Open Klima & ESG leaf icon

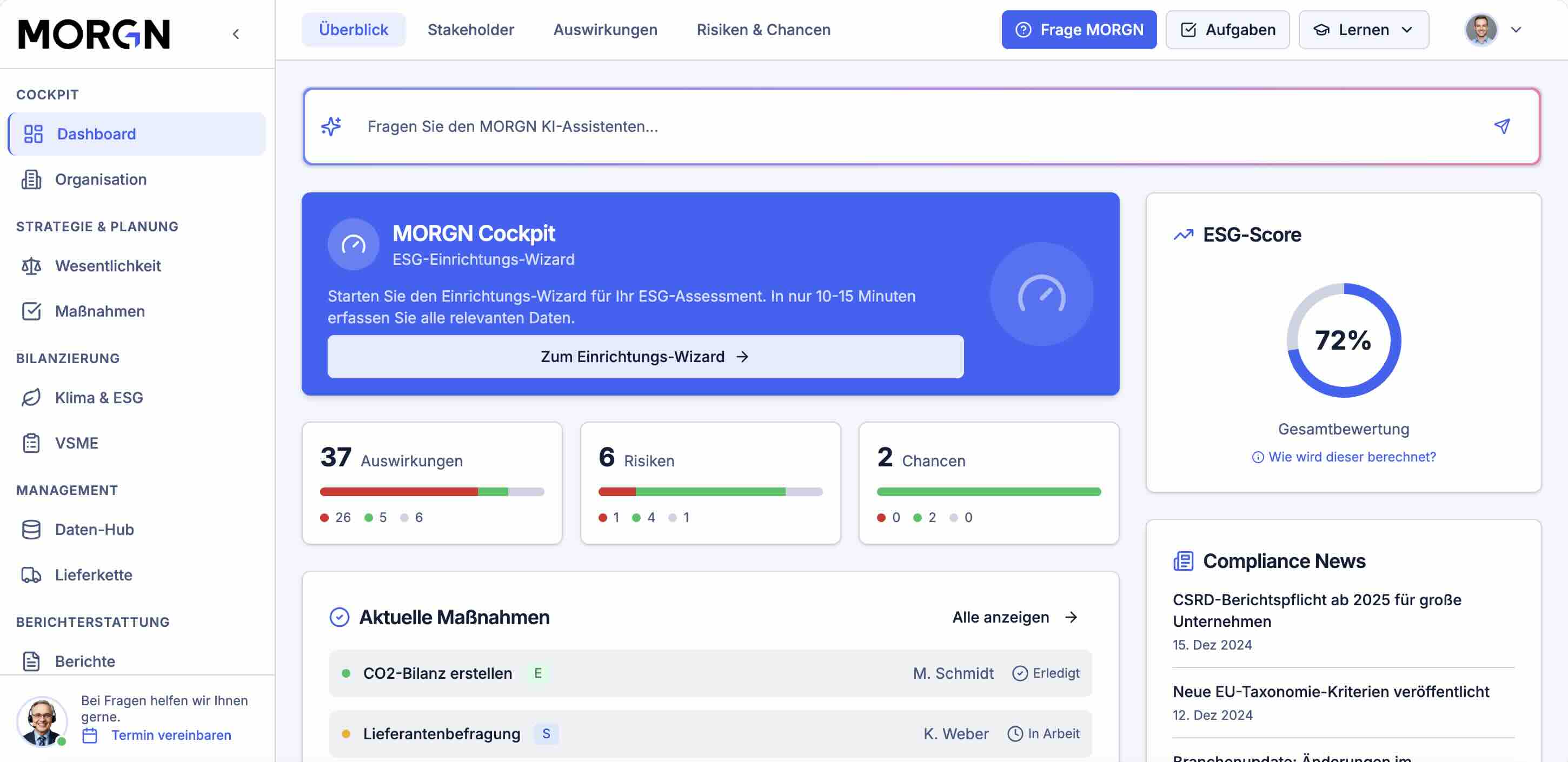click(31, 397)
